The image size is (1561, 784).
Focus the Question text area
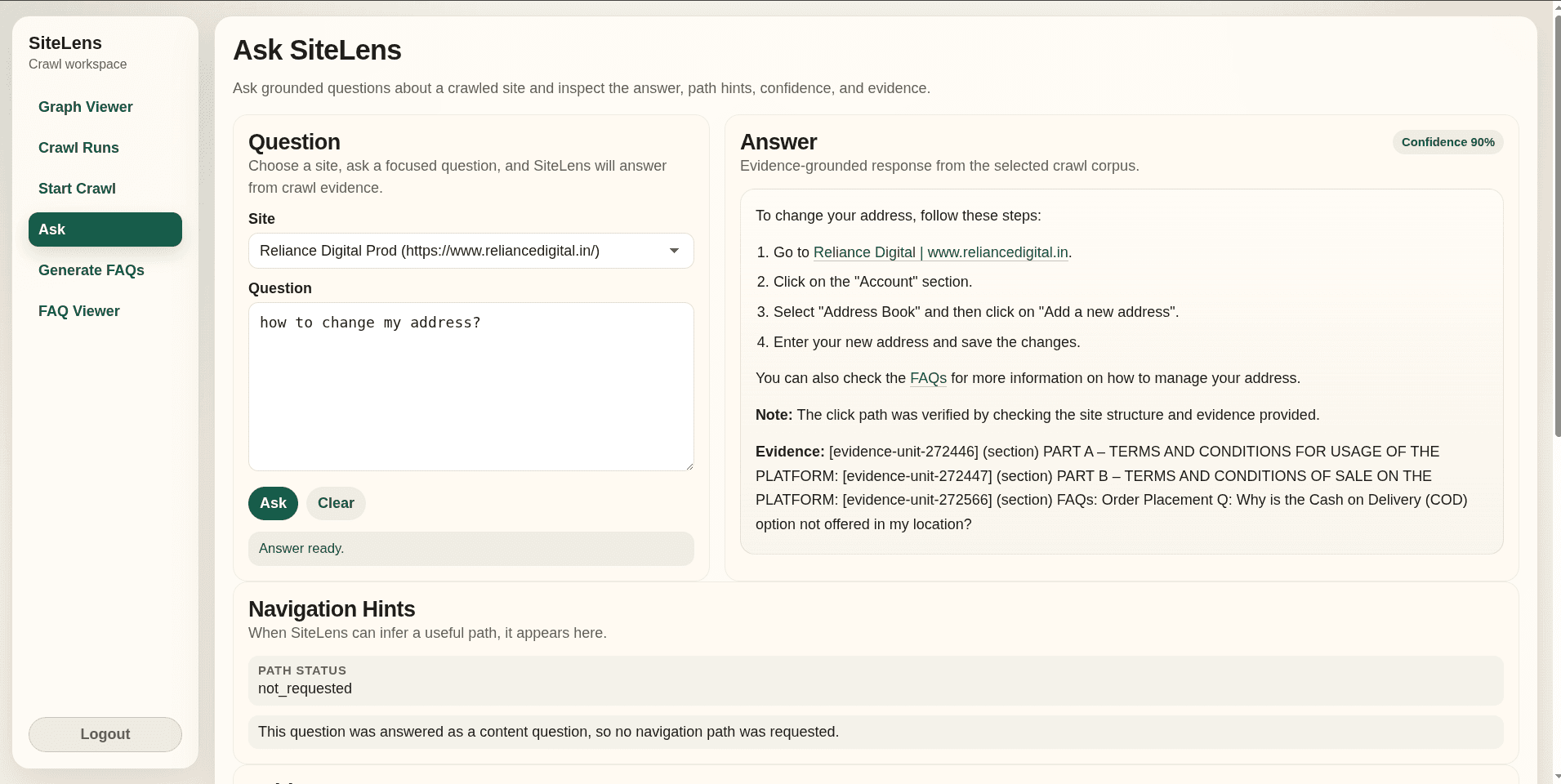point(471,387)
